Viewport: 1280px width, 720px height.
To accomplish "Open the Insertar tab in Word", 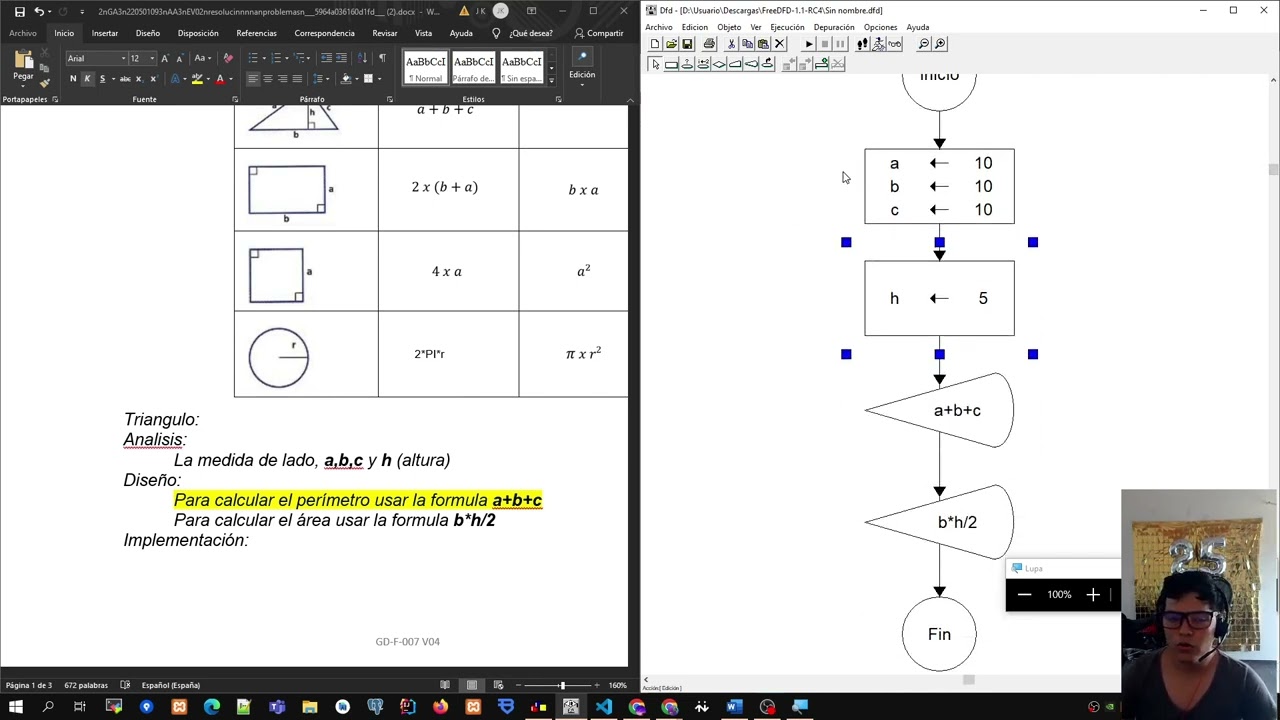I will (105, 33).
